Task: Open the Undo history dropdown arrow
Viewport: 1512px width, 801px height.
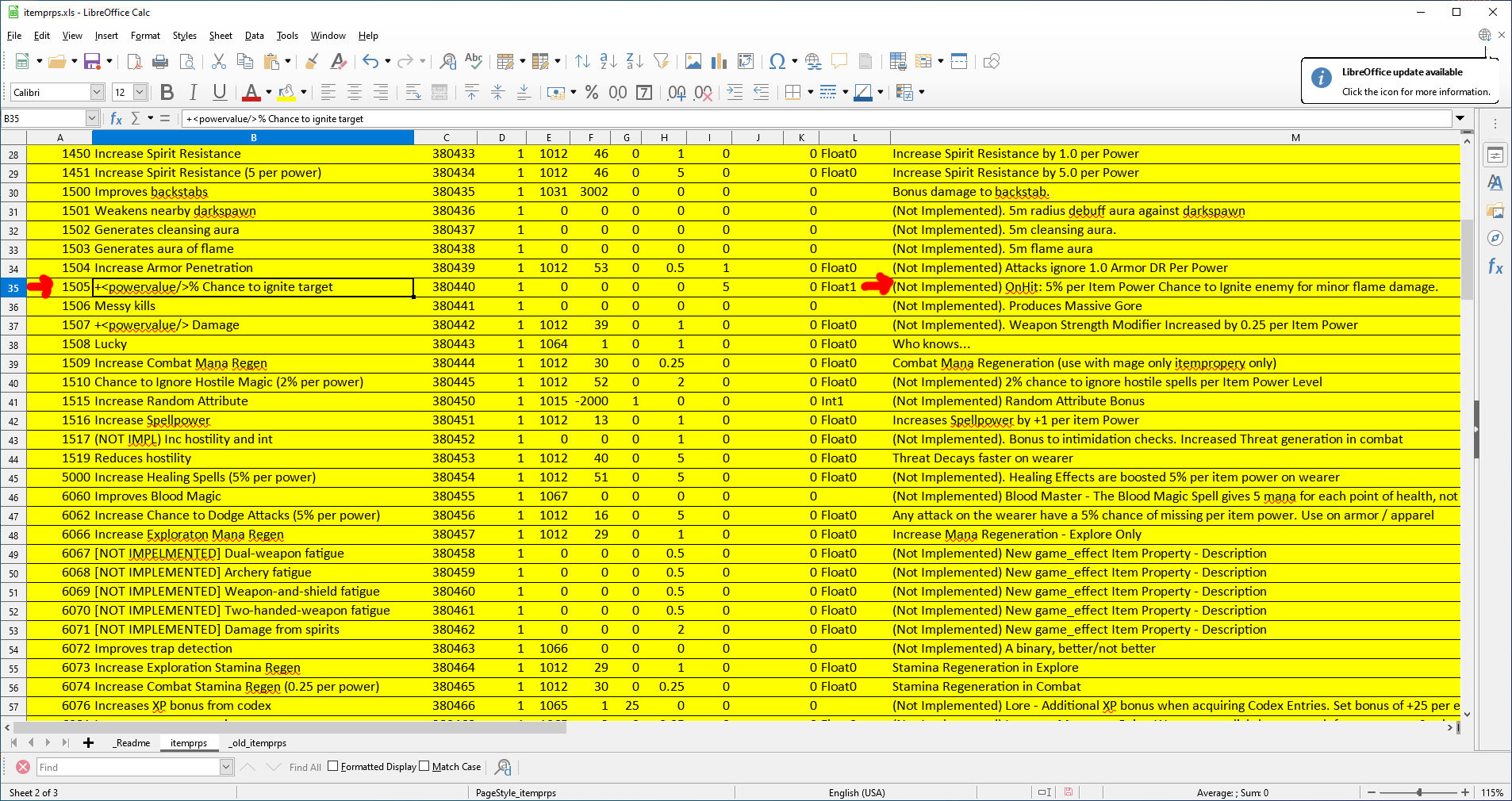Action: [387, 61]
